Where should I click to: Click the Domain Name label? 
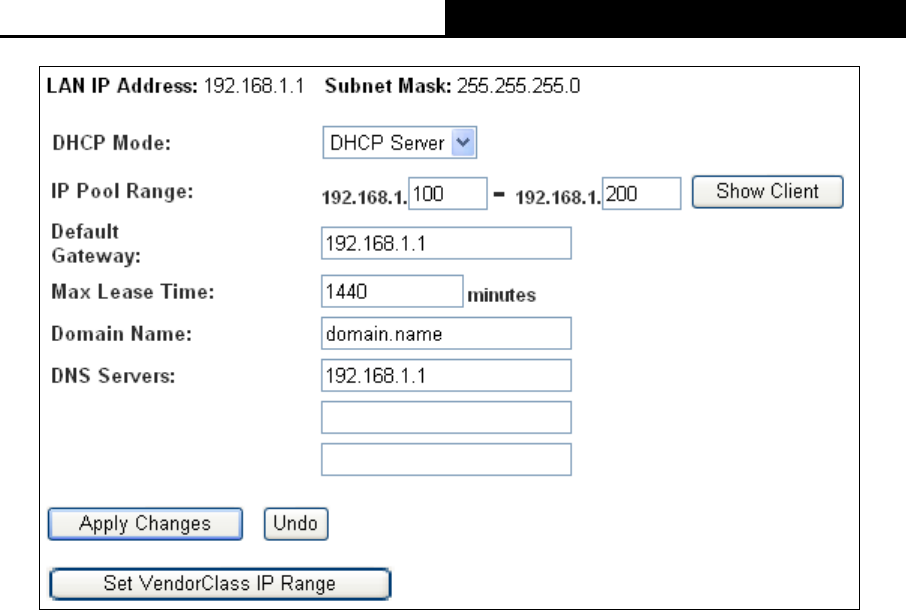[x=121, y=333]
